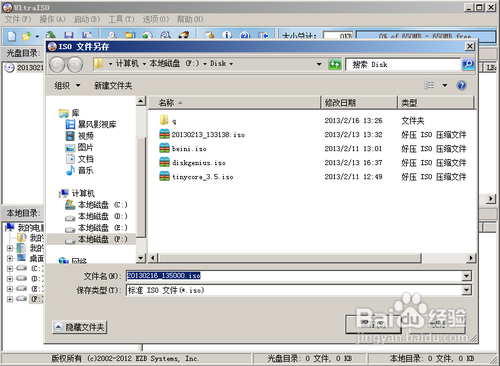Click the change view icon
The width and height of the screenshot is (500, 366).
(429, 85)
